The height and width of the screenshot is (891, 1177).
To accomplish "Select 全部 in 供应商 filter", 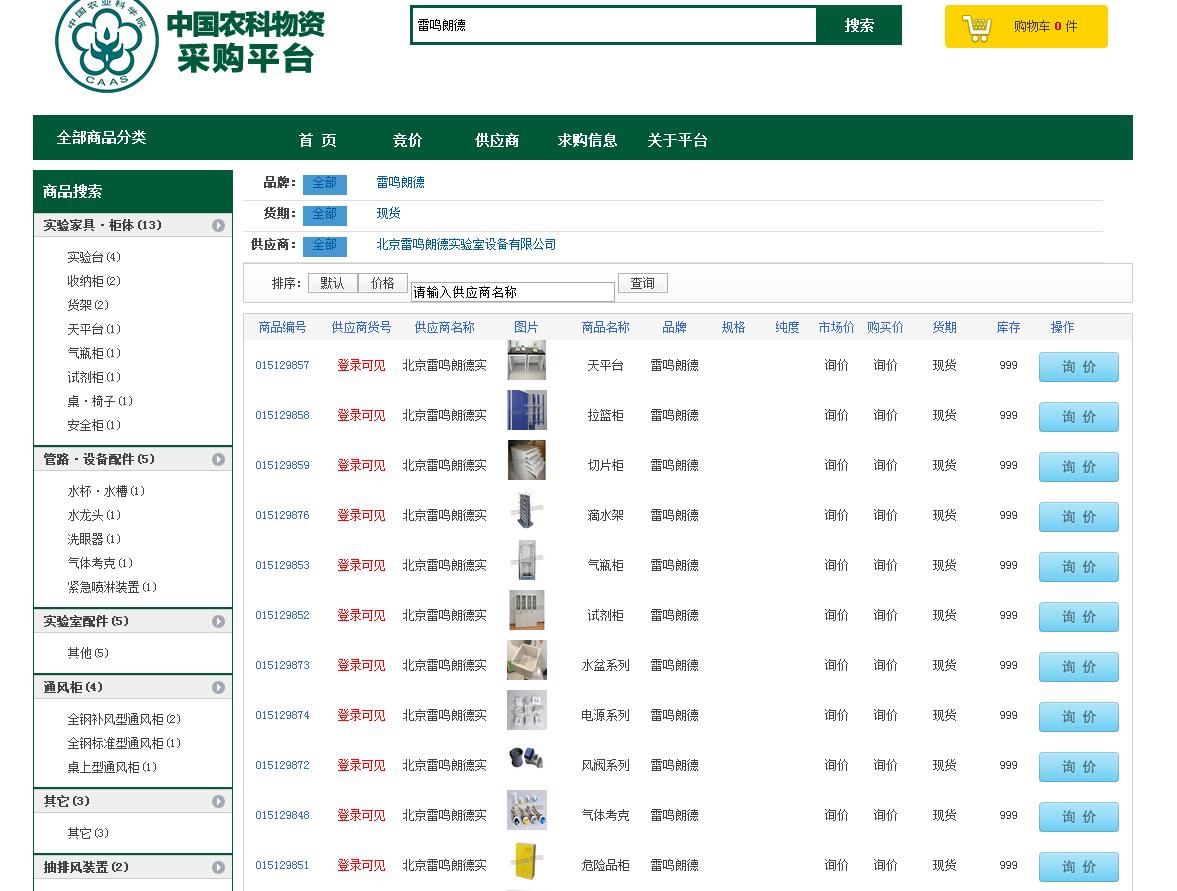I will [325, 245].
